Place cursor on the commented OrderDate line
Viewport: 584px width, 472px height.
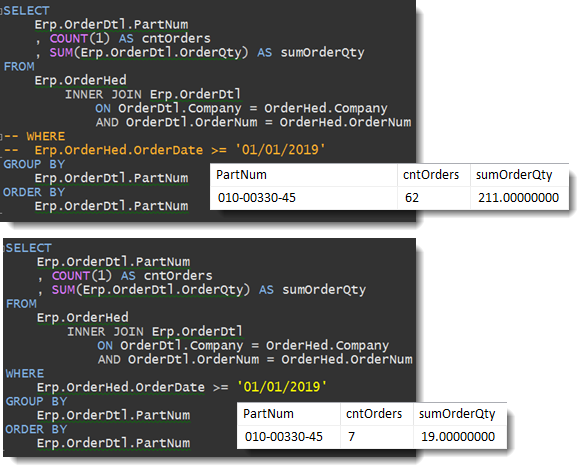point(164,150)
